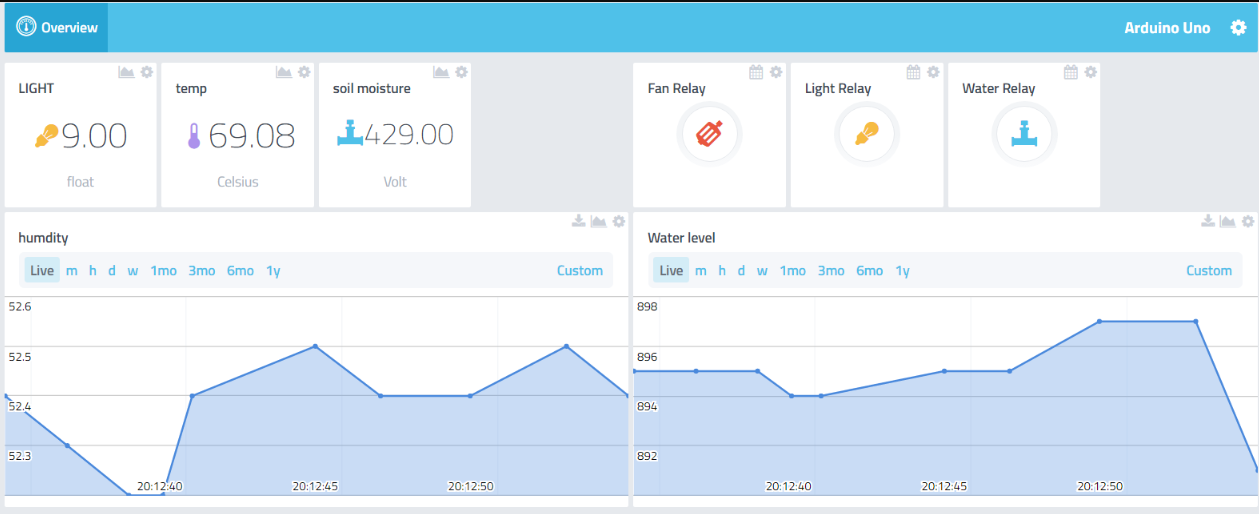
Task: Click the 52.5 peak point on humidity graph
Action: [315, 347]
